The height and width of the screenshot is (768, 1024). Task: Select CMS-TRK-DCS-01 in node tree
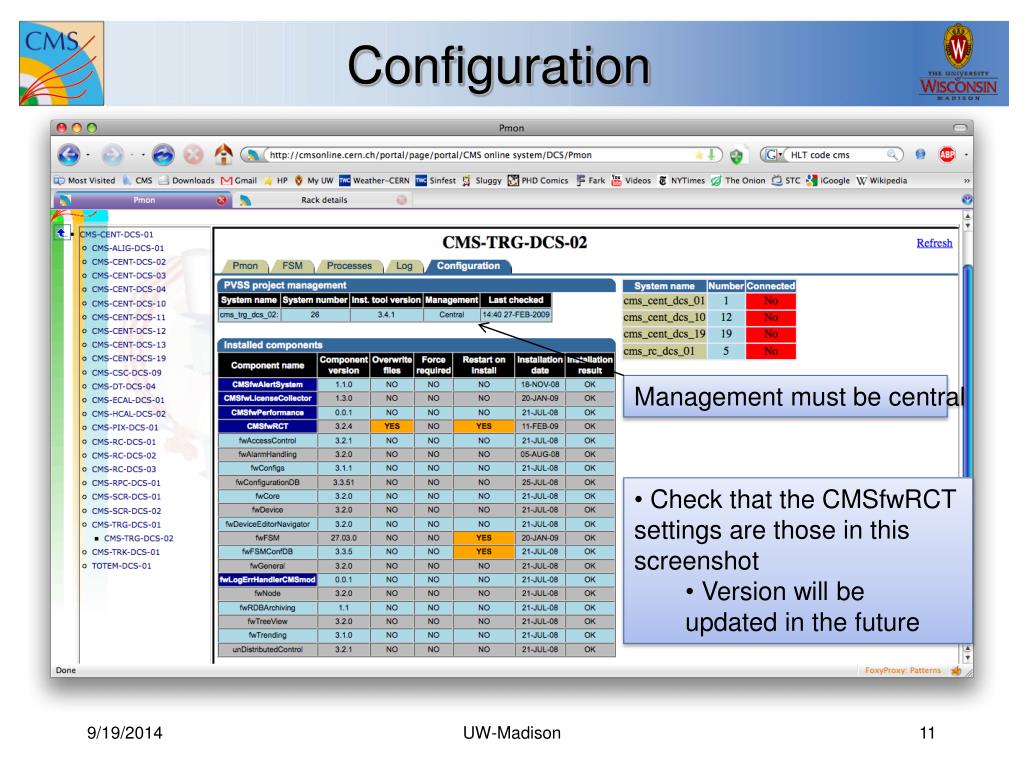click(x=125, y=552)
